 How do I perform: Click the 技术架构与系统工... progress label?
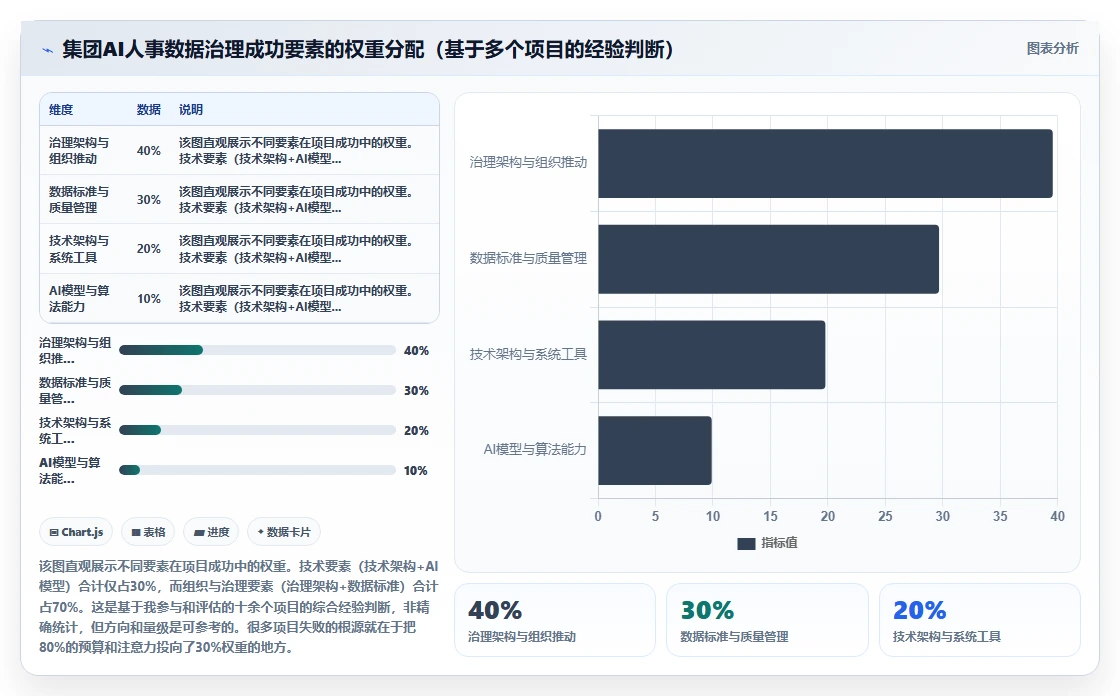coord(75,430)
